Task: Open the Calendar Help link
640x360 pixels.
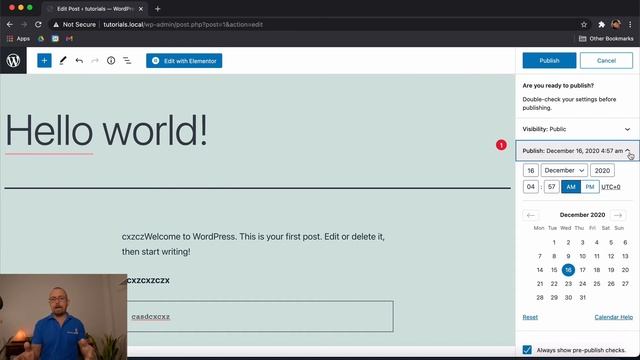Action: click(x=613, y=317)
